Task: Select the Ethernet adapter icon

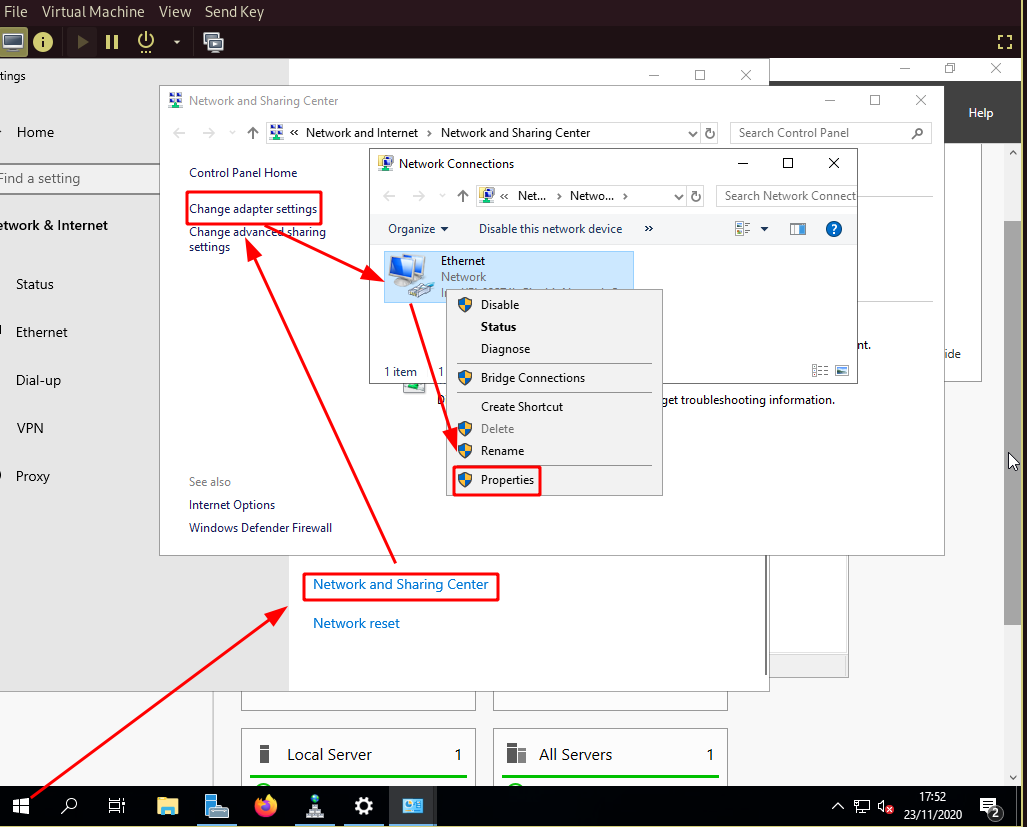Action: pos(411,276)
